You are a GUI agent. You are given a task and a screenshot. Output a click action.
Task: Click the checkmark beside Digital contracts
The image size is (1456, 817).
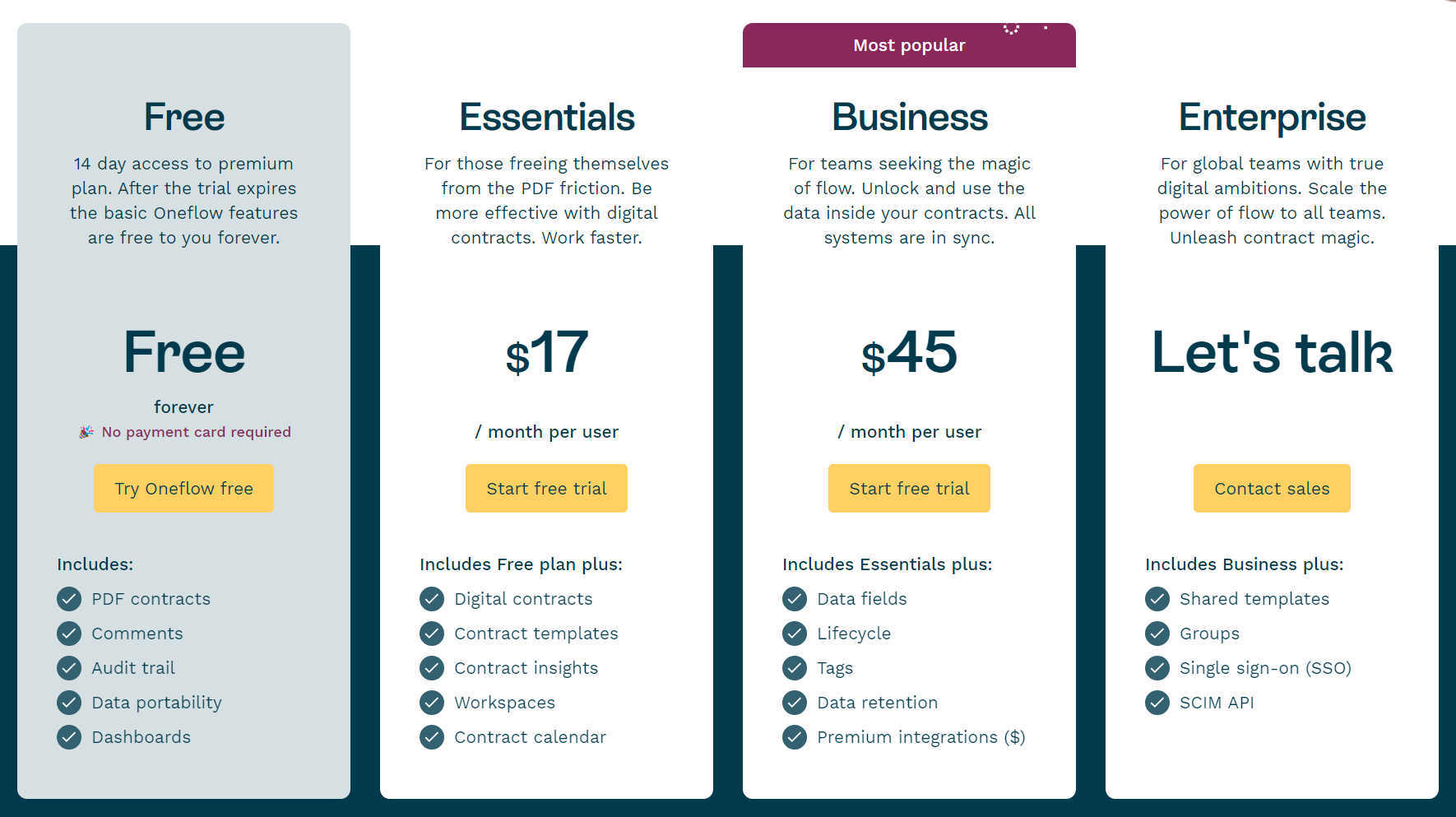(x=432, y=599)
